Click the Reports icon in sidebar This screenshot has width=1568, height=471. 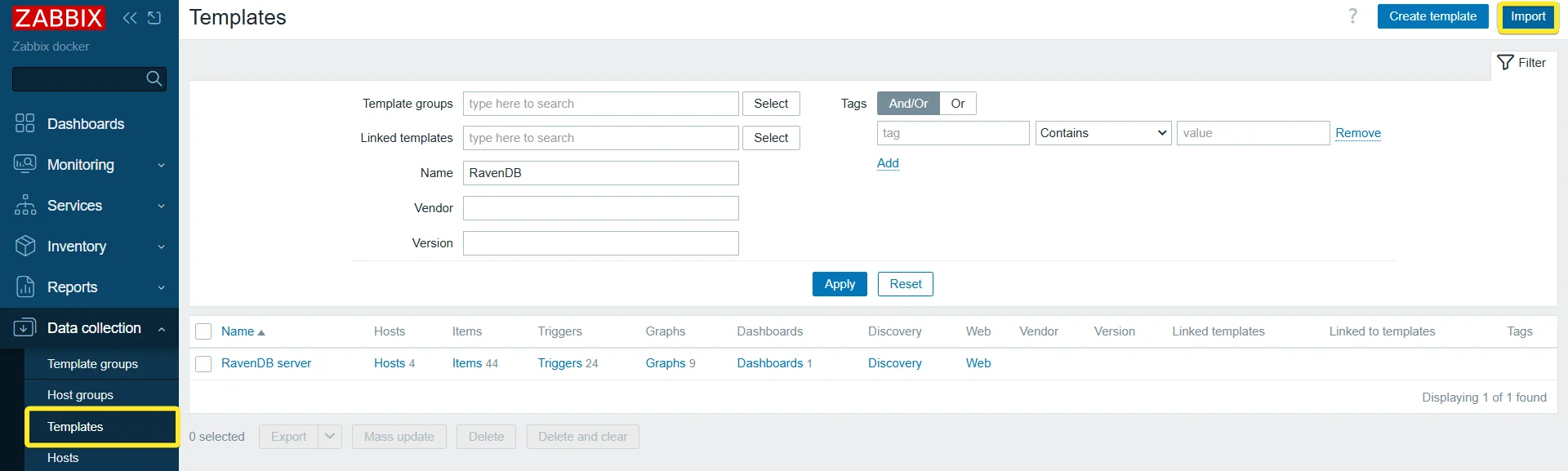25,287
